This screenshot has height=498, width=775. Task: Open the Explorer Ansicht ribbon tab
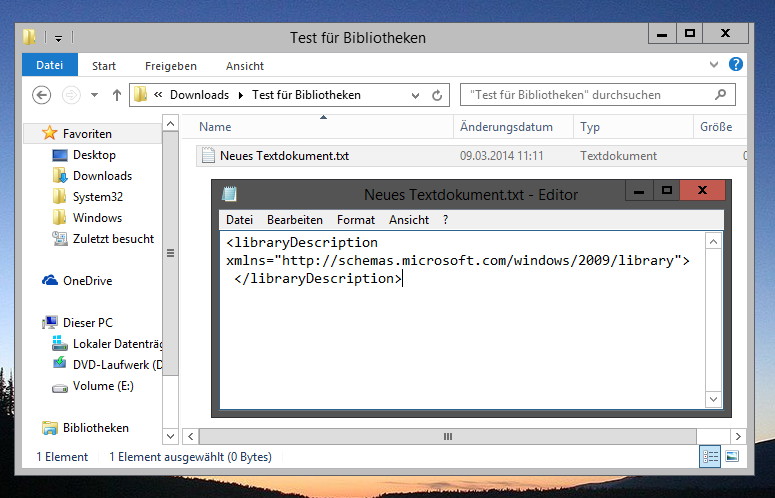[245, 66]
